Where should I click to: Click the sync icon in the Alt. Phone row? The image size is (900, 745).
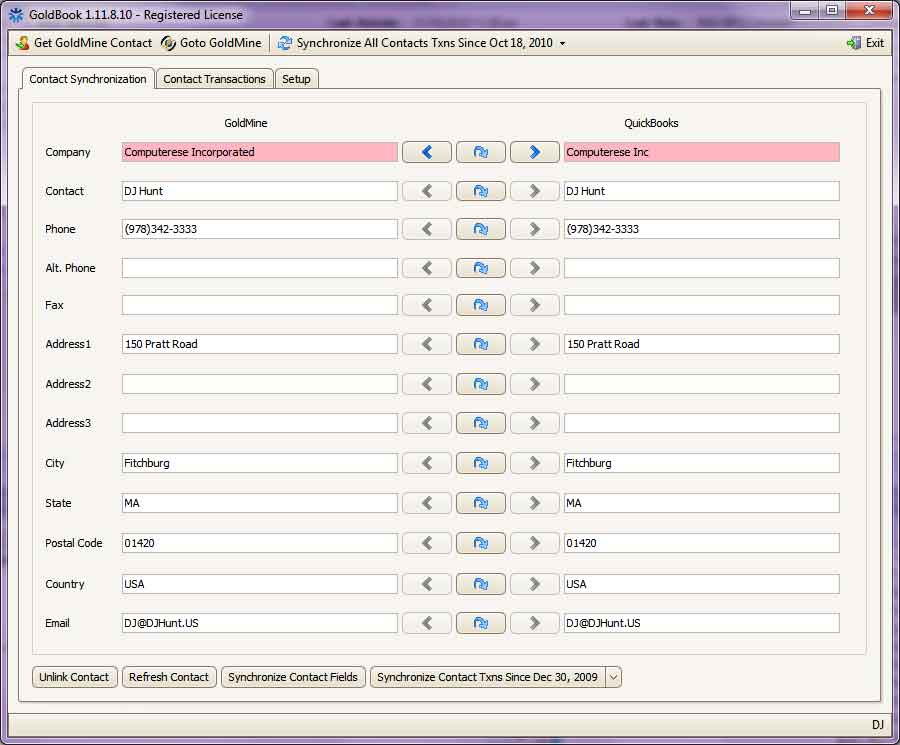coord(480,268)
